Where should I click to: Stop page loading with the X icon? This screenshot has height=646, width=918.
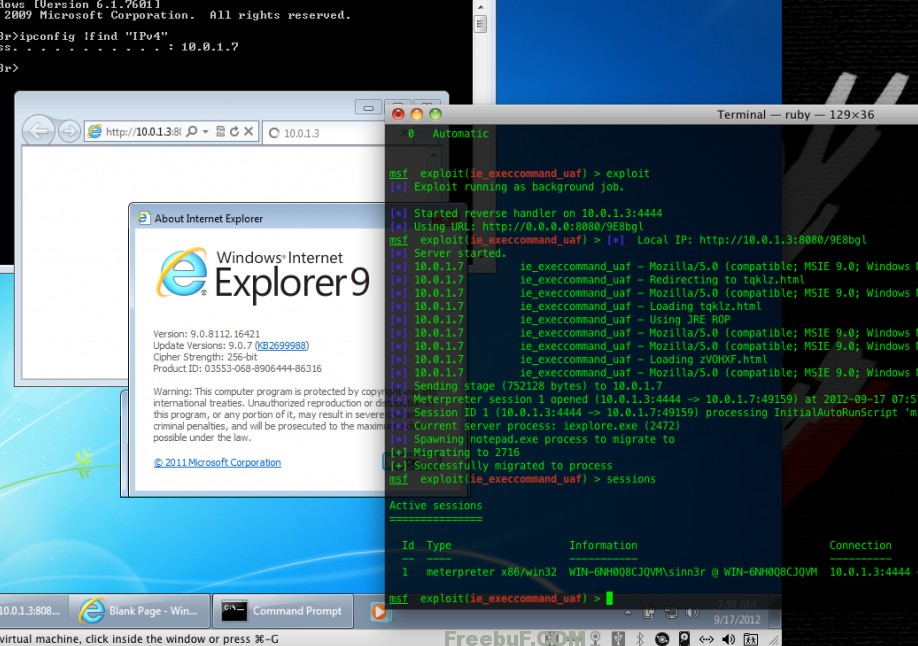coord(248,132)
